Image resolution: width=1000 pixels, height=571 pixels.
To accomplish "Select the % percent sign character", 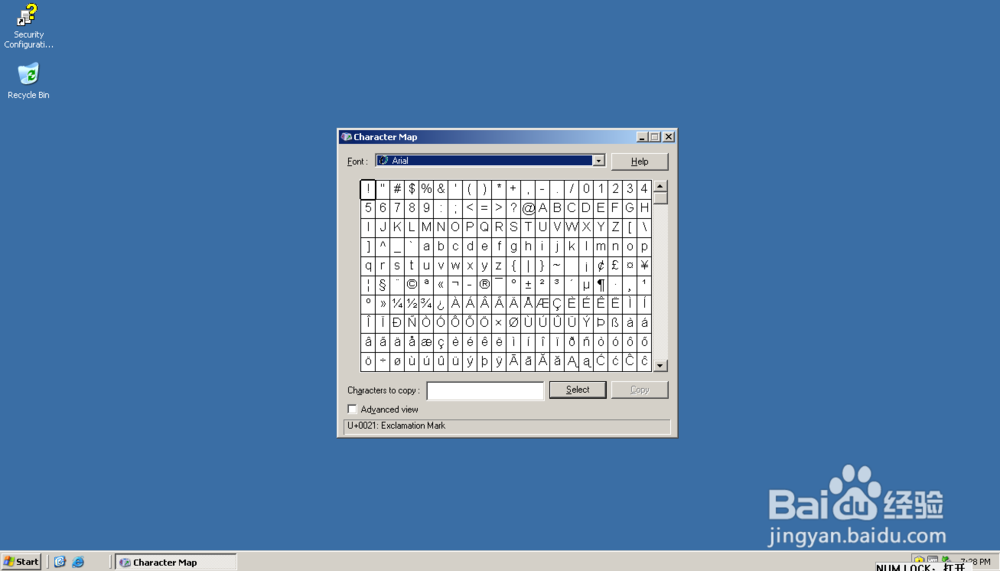I will click(x=426, y=189).
